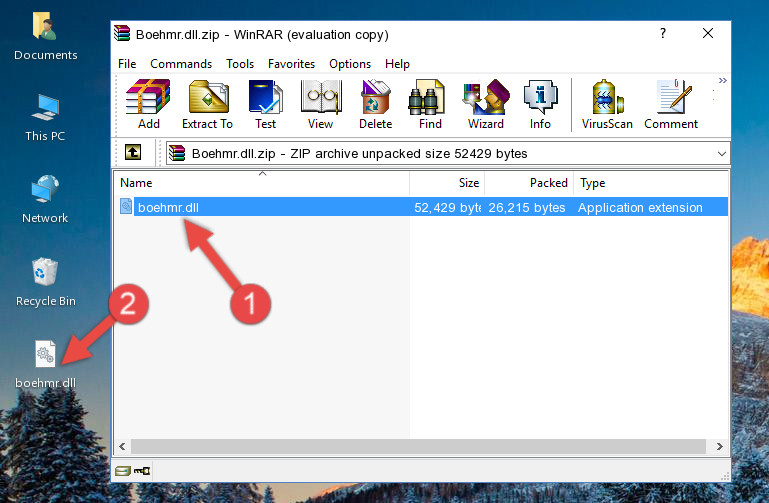Go up one folder level
This screenshot has height=503, width=769.
click(x=133, y=152)
